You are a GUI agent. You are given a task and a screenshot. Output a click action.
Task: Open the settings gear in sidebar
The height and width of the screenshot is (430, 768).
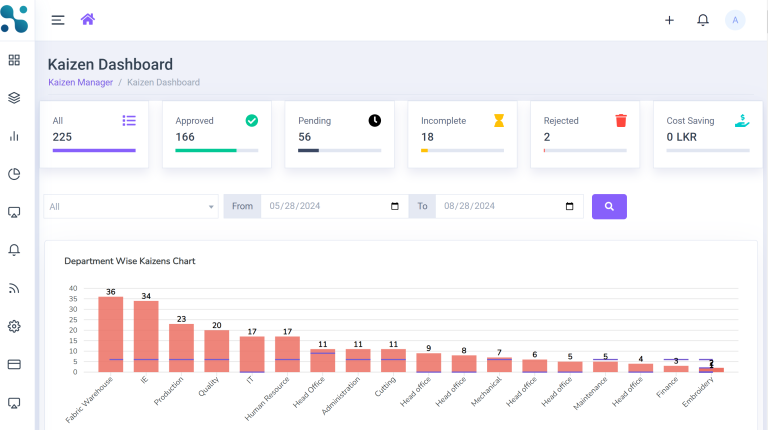click(x=14, y=326)
